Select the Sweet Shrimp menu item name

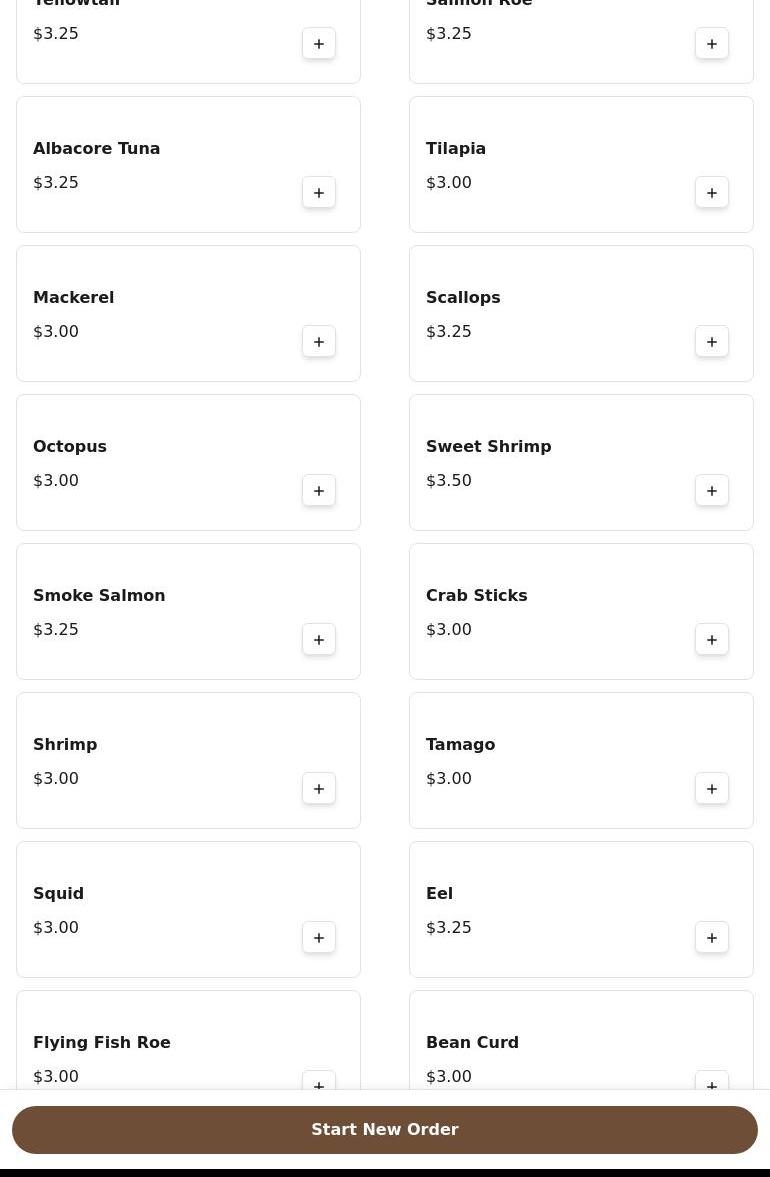(488, 447)
